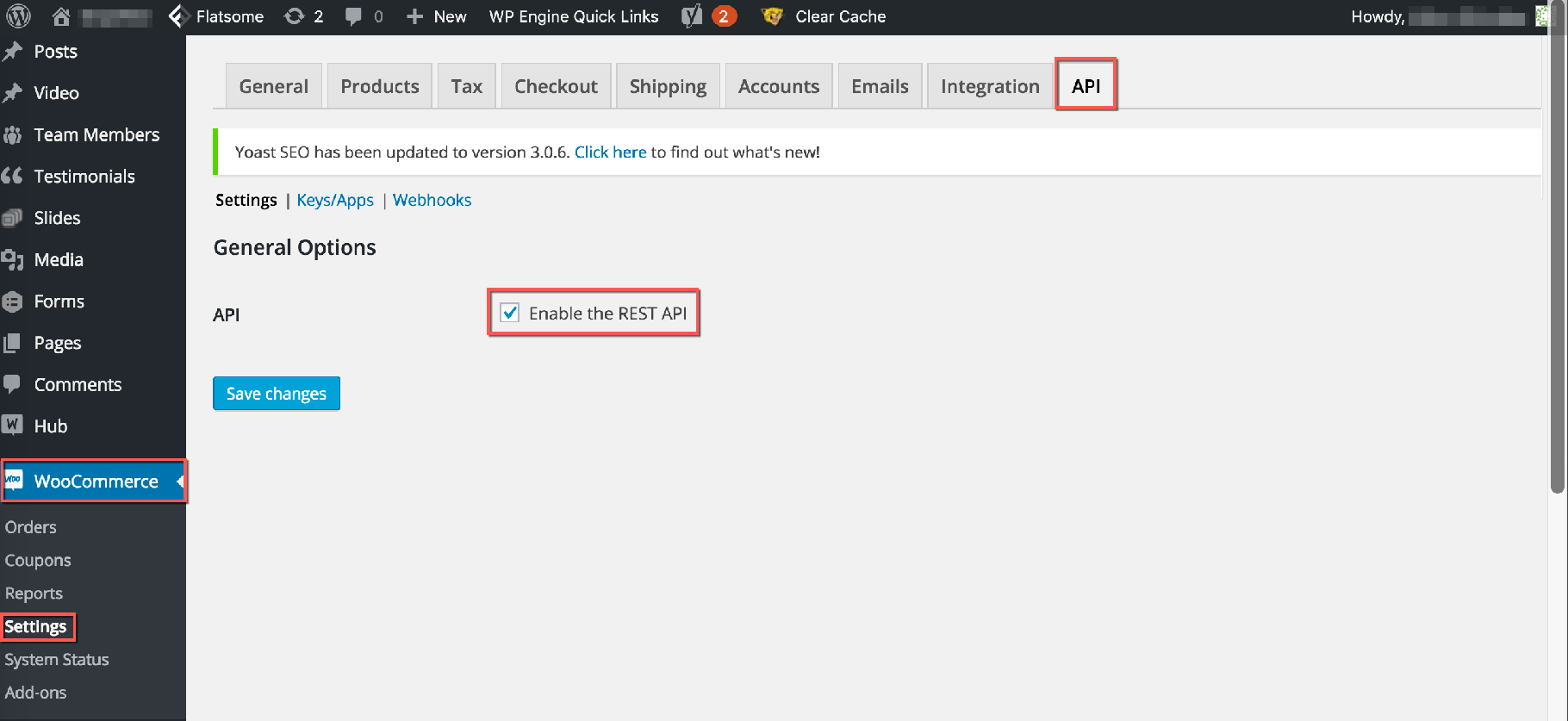Switch to the Integration tab

coord(990,86)
